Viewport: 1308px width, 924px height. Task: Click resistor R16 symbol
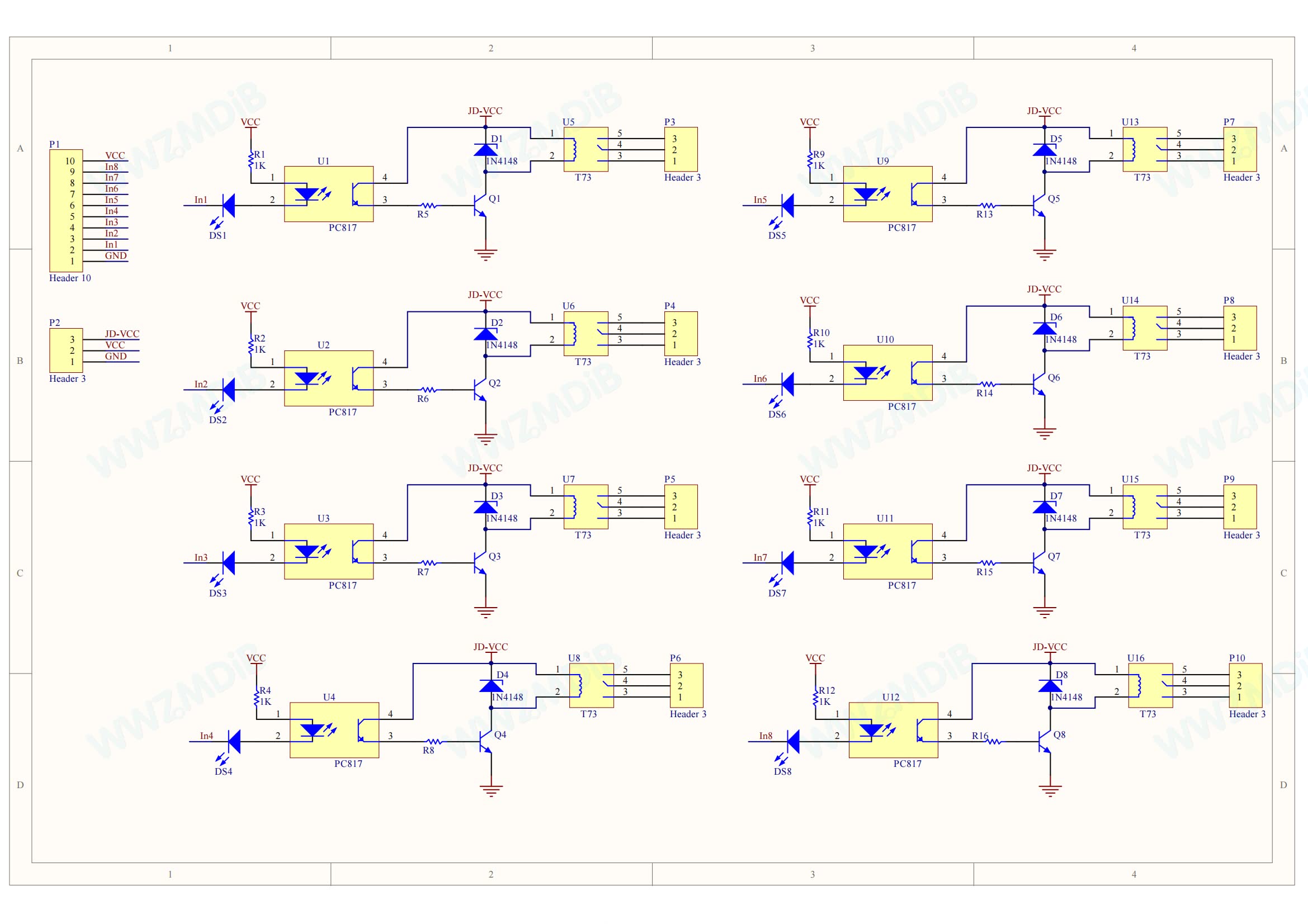(x=994, y=742)
